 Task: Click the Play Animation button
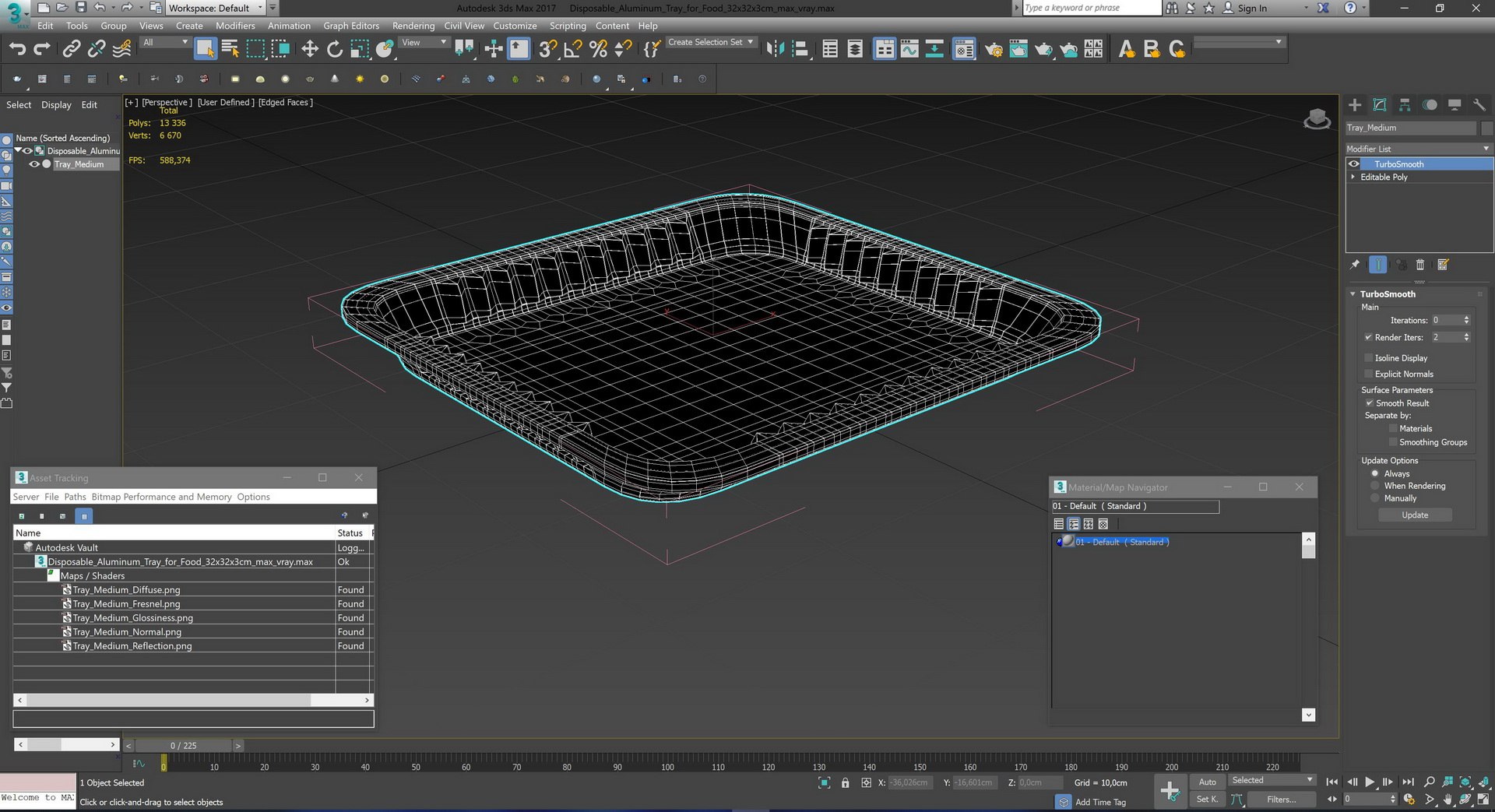pyautogui.click(x=1370, y=782)
